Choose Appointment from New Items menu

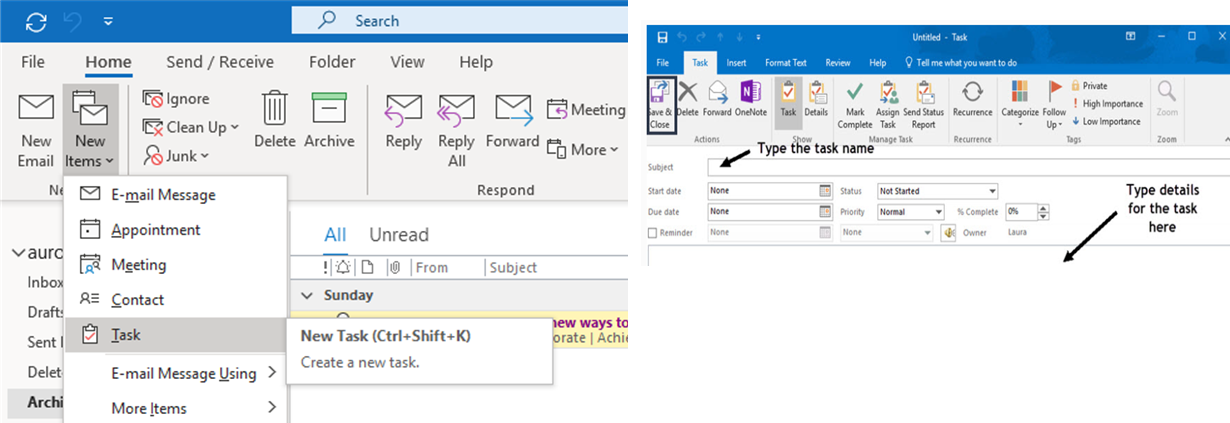175,230
